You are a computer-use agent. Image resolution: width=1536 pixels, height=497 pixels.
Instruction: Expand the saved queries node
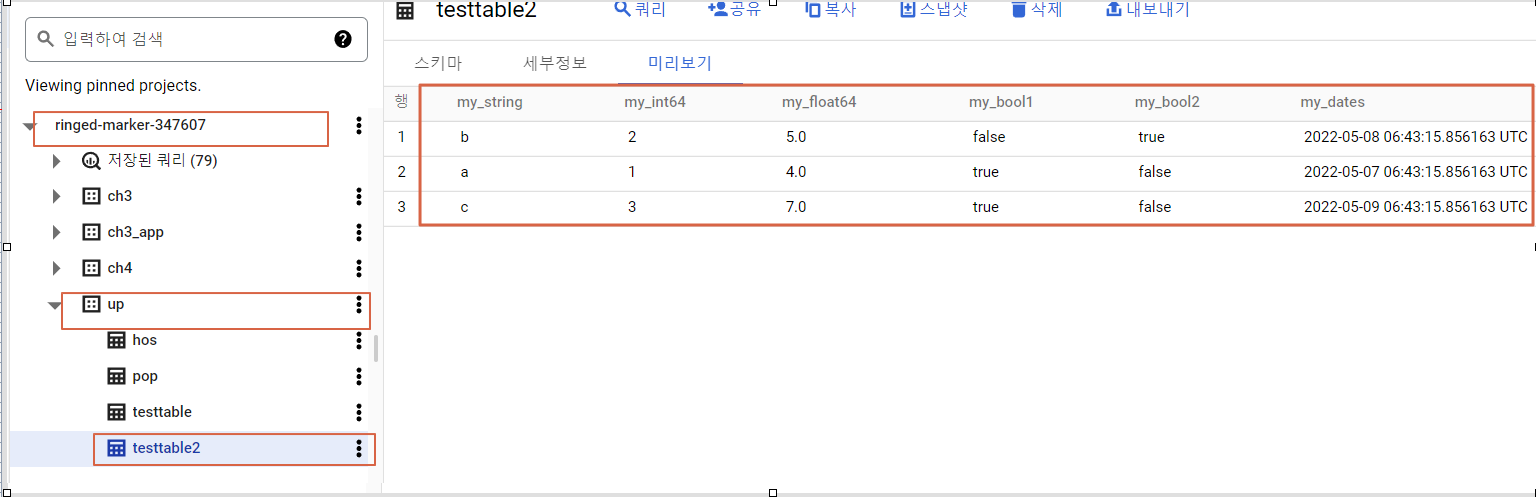tap(57, 160)
